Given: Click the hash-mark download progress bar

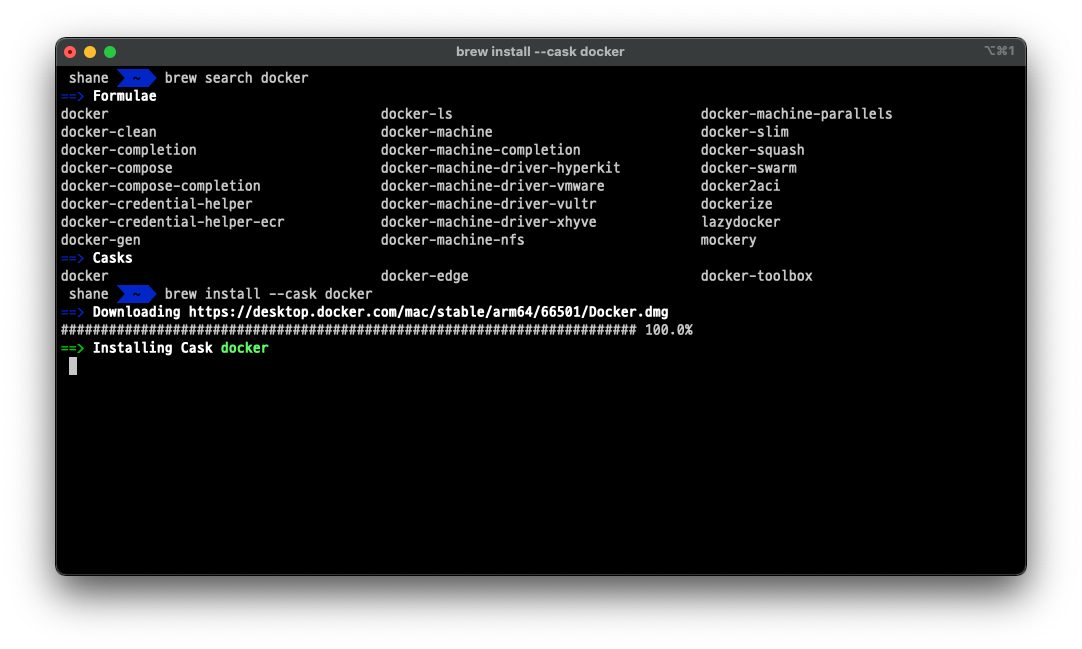Looking at the screenshot, I should [x=348, y=330].
